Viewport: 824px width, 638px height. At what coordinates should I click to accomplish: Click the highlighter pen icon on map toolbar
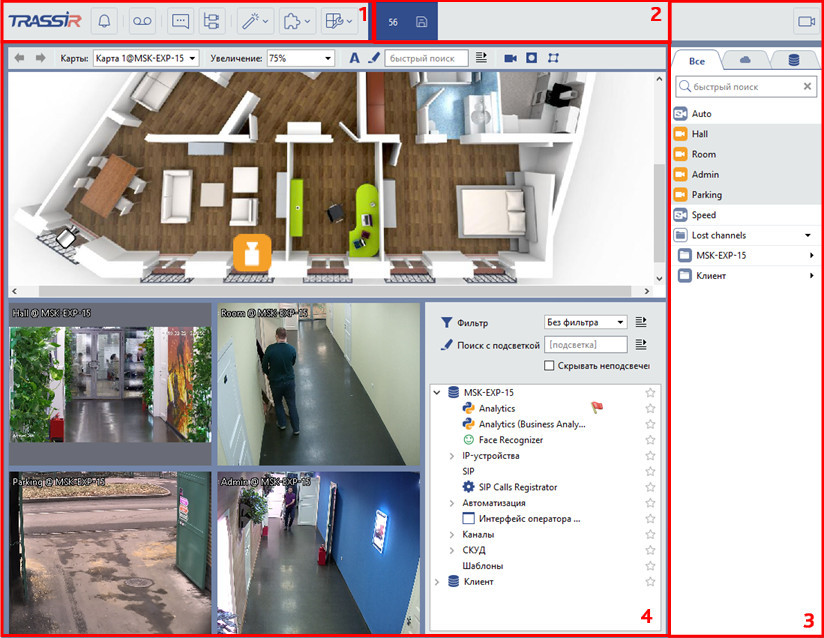[x=373, y=58]
